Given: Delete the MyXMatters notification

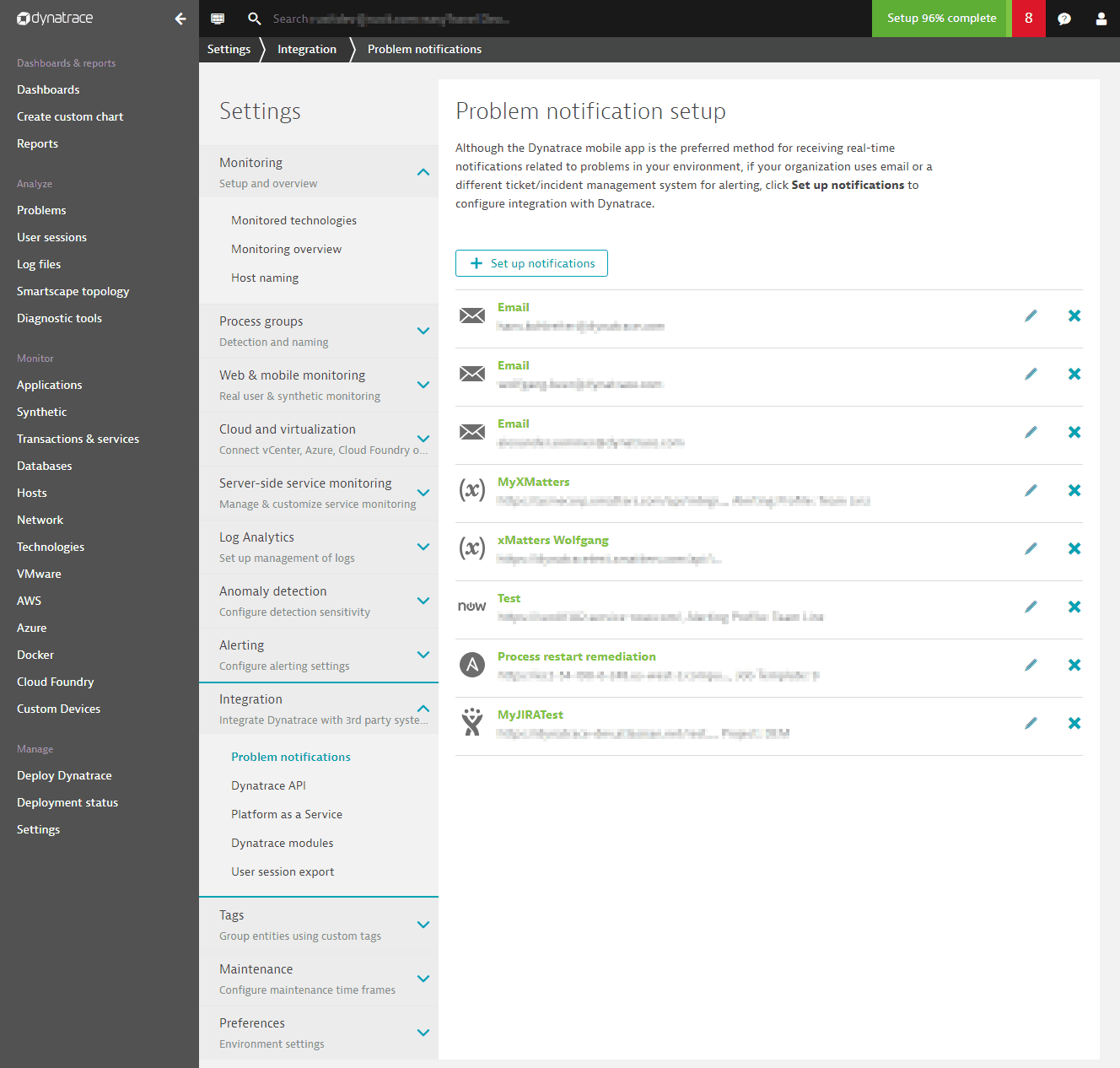Looking at the screenshot, I should point(1074,490).
